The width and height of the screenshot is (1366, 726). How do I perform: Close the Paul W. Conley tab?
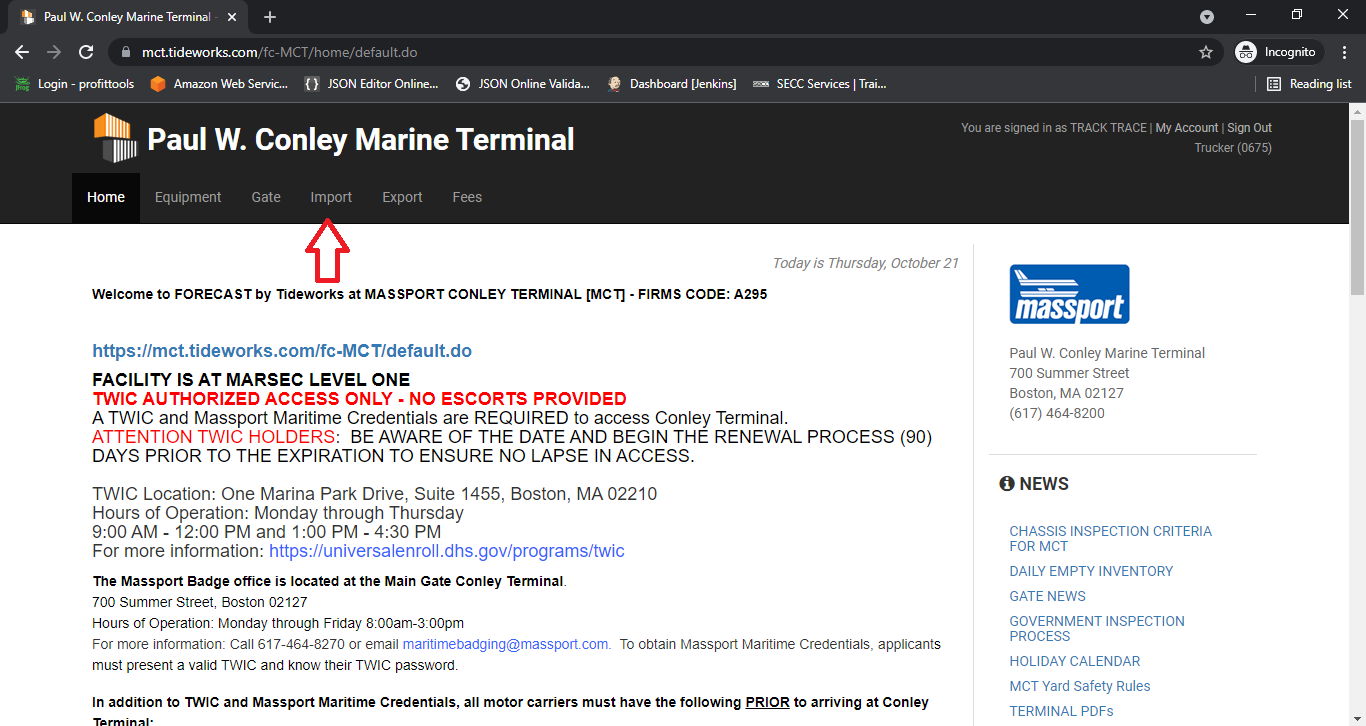(x=233, y=17)
